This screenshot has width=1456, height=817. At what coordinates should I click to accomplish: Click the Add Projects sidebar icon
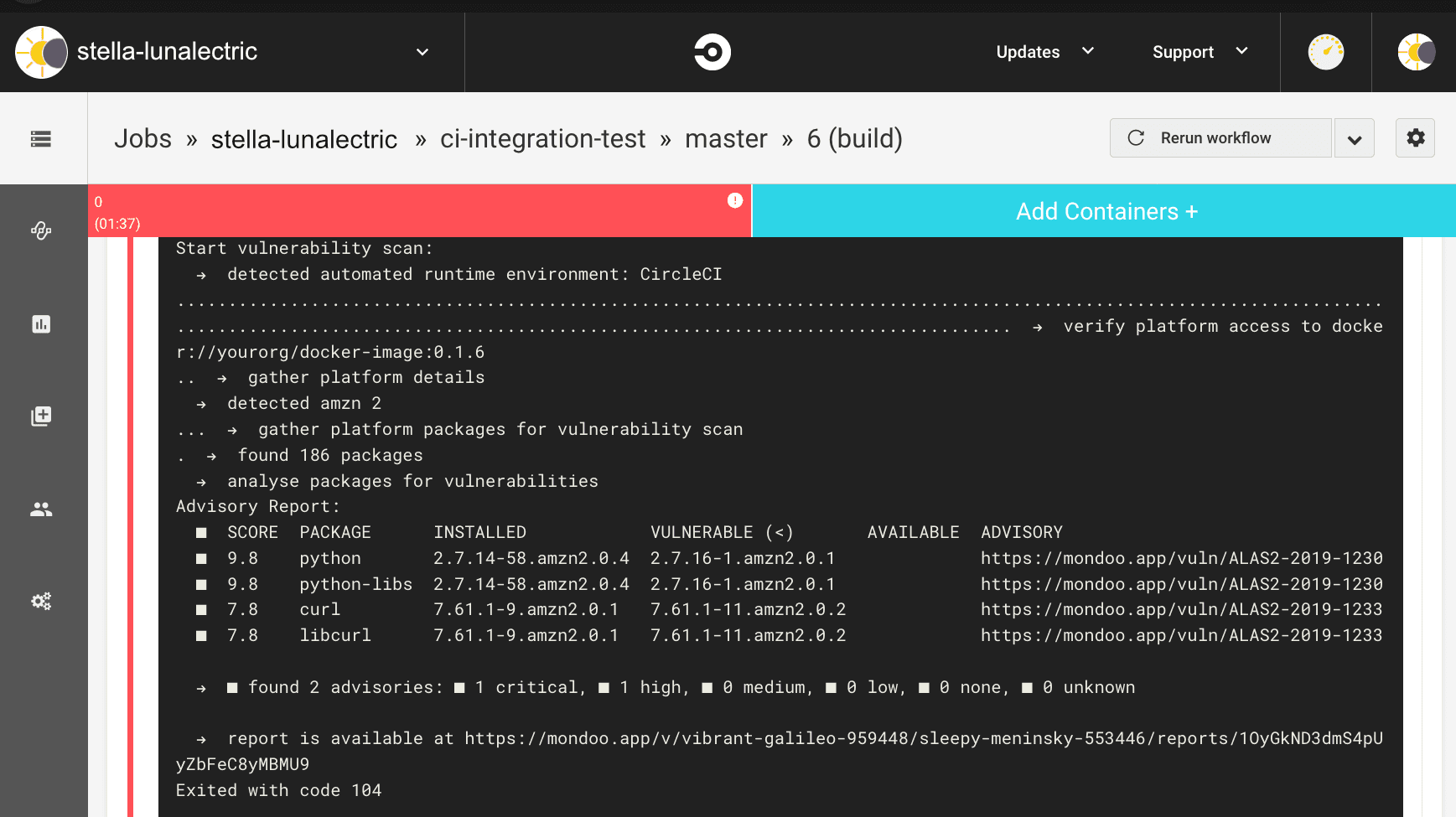point(41,416)
